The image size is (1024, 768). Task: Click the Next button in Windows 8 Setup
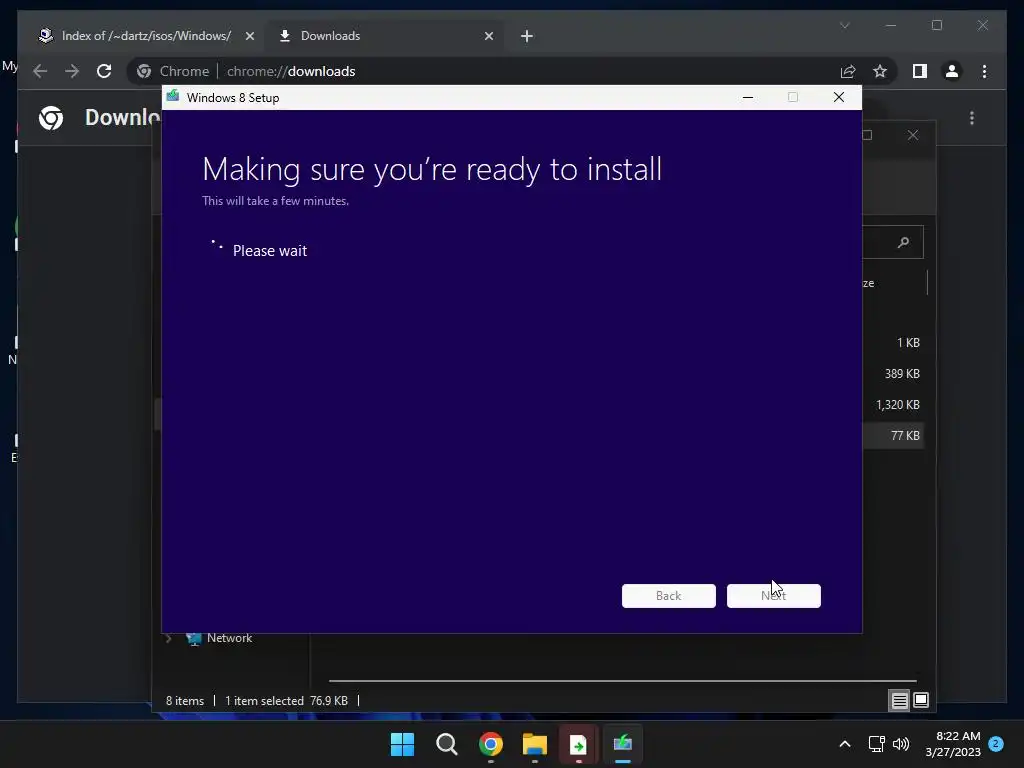[773, 596]
